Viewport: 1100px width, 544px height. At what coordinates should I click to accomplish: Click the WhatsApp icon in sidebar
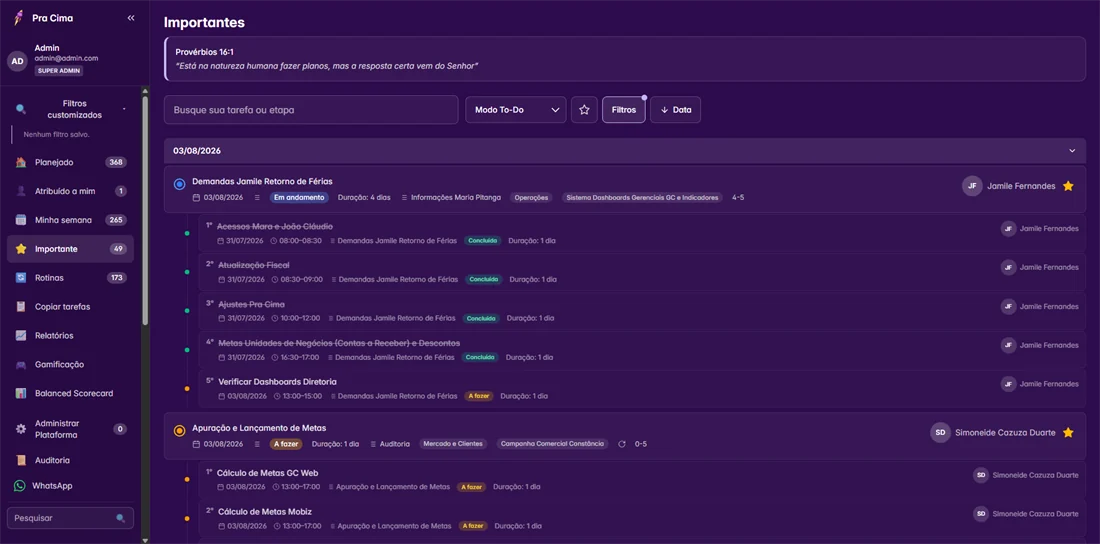coord(20,486)
